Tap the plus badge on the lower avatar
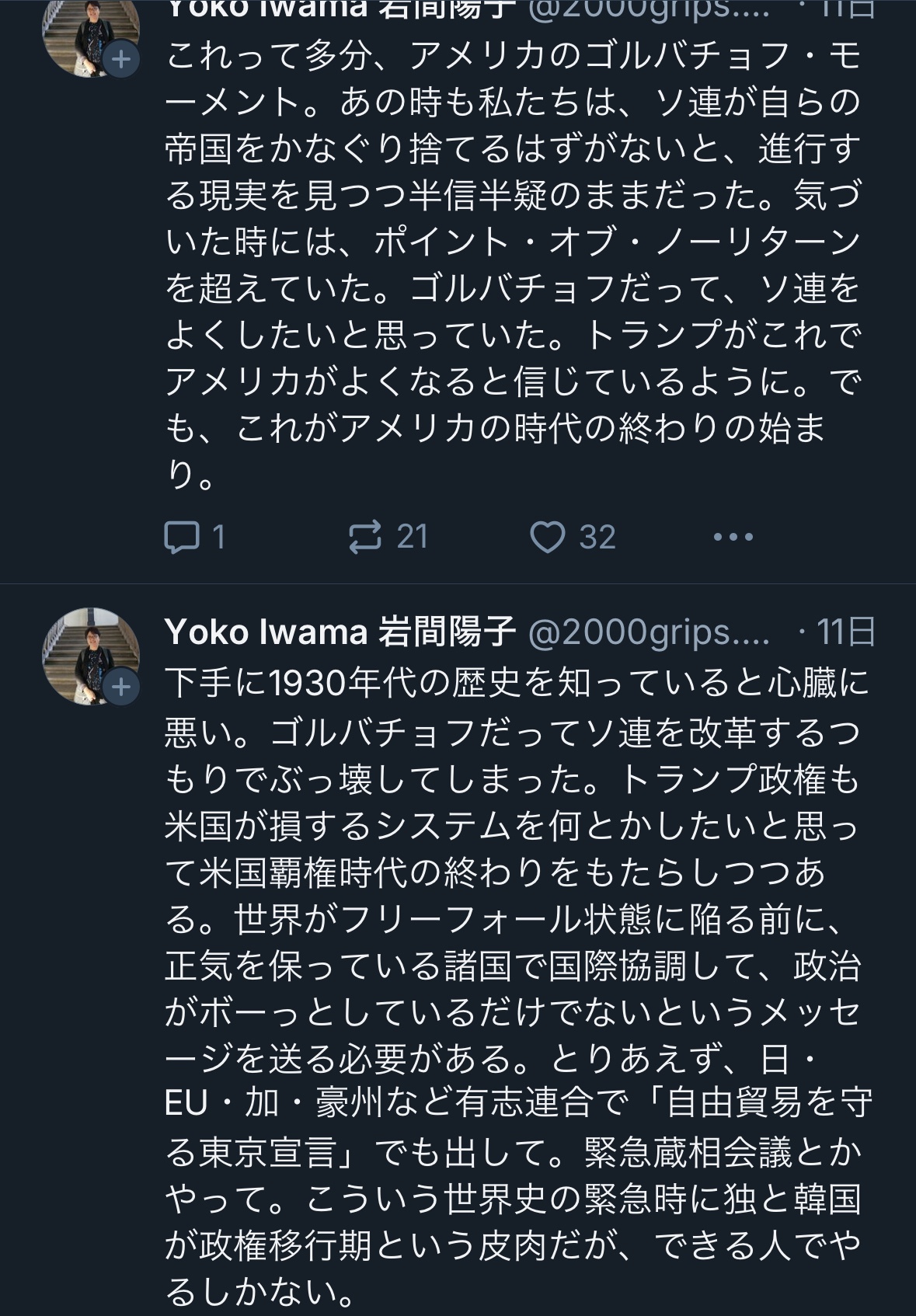 click(122, 687)
